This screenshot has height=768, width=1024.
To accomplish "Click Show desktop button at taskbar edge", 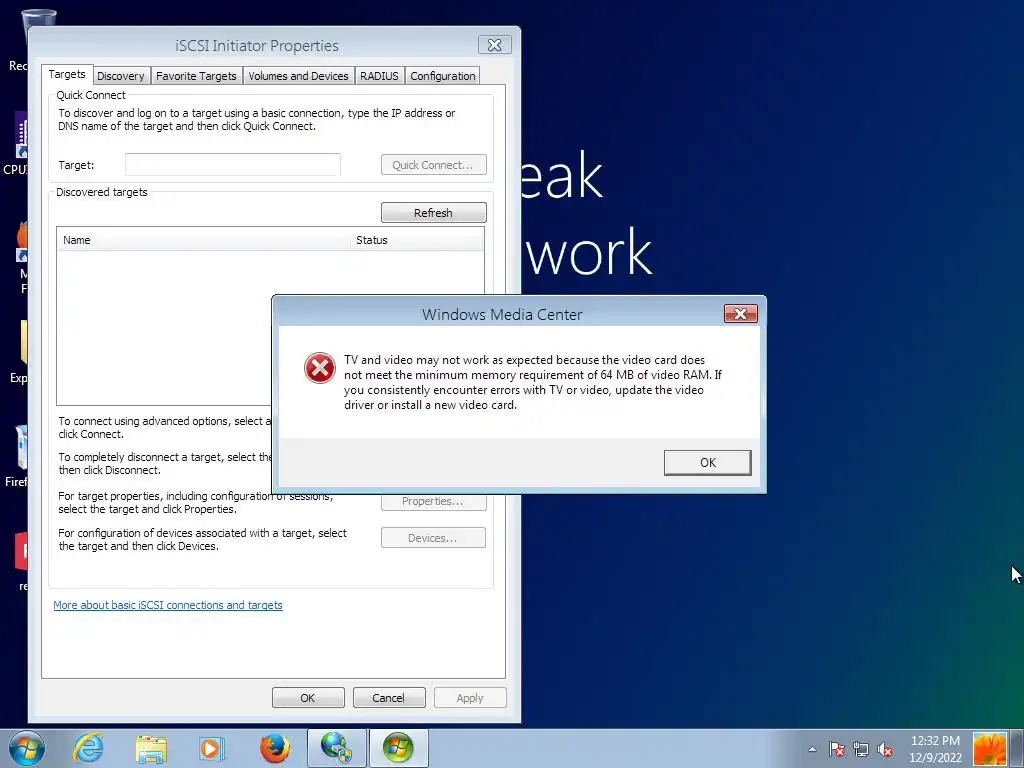I will [x=1017, y=748].
